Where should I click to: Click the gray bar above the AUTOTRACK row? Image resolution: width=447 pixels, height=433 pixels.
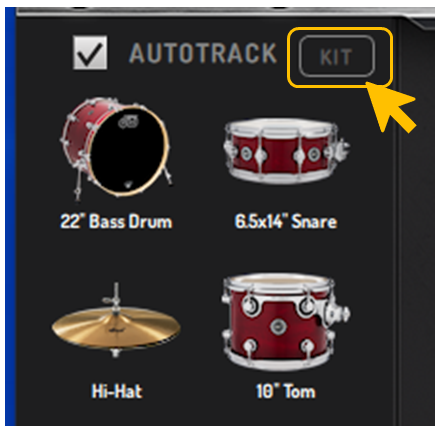click(x=225, y=12)
